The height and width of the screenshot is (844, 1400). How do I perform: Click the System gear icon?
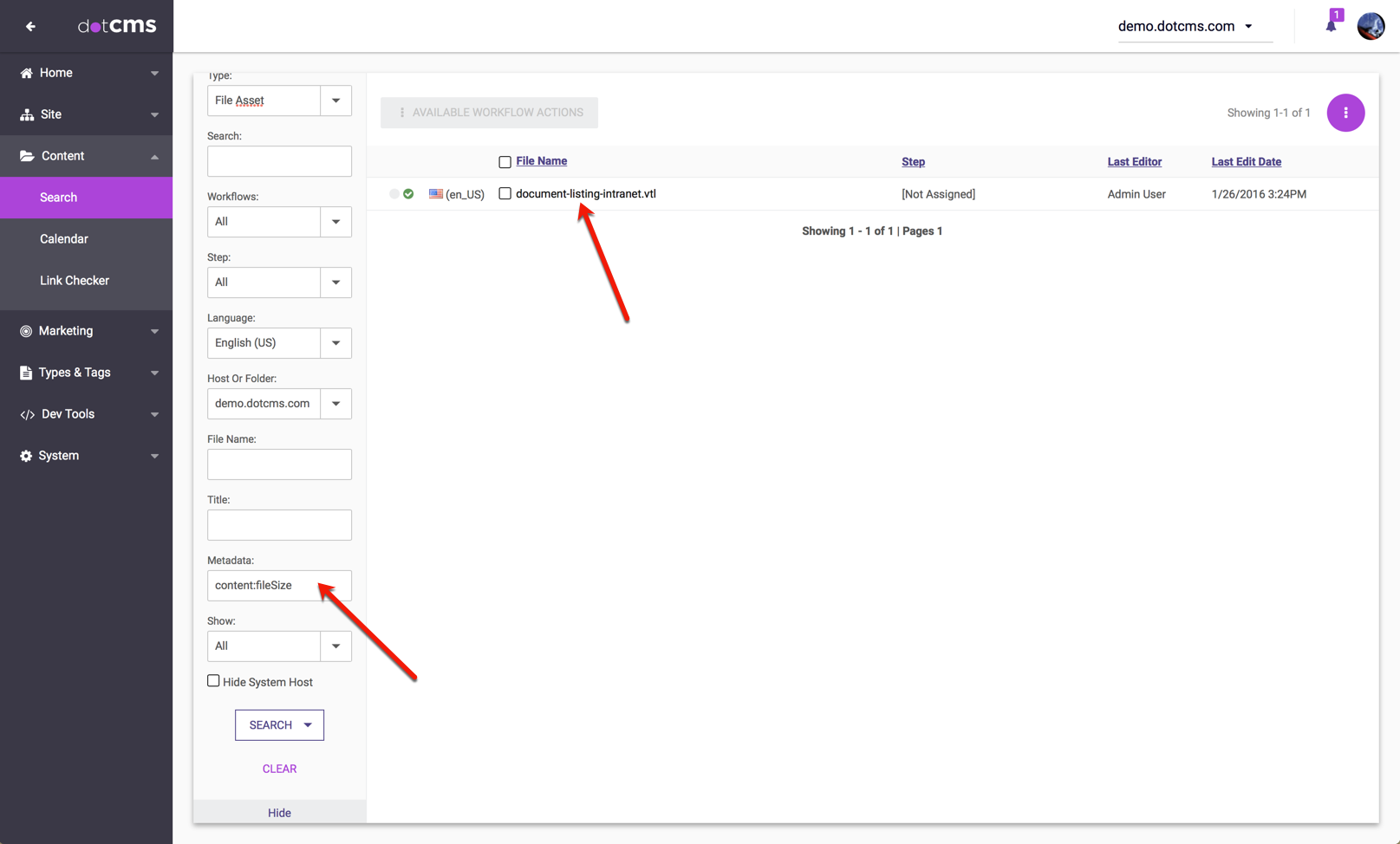pos(26,456)
